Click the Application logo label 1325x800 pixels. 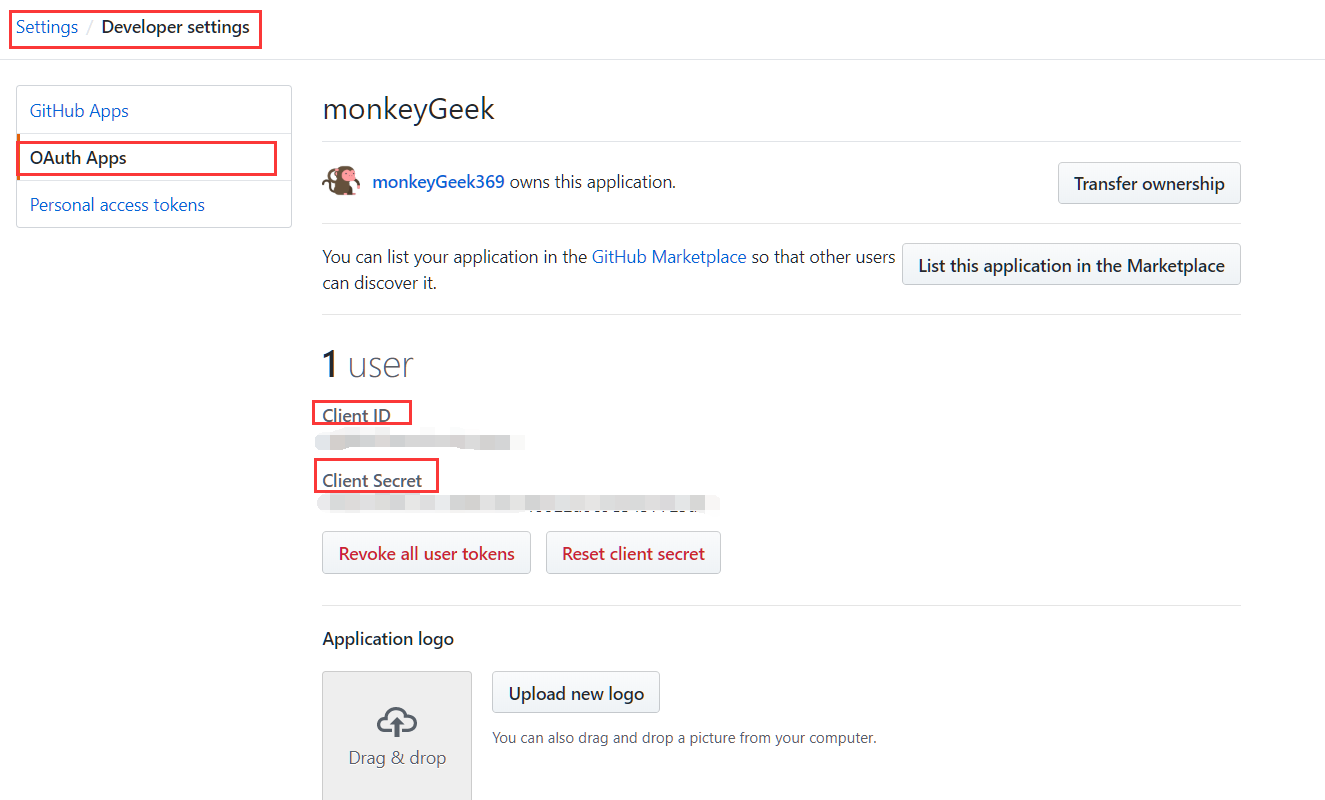pos(388,638)
